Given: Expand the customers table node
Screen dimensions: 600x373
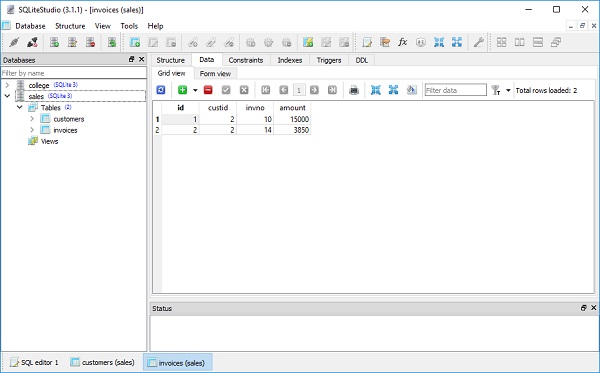Looking at the screenshot, I should tap(32, 119).
